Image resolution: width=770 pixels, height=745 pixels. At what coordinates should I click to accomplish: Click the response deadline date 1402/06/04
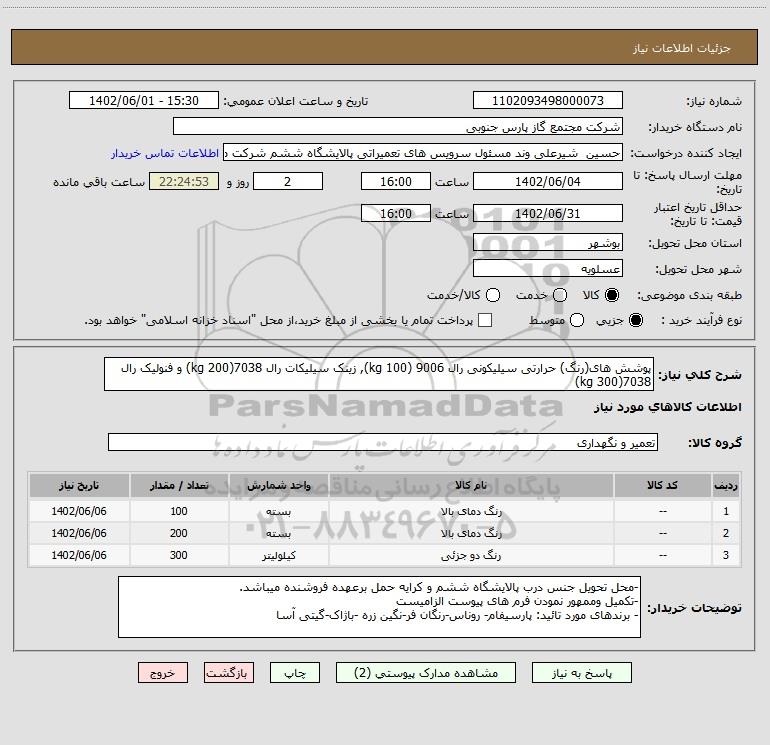click(x=548, y=181)
